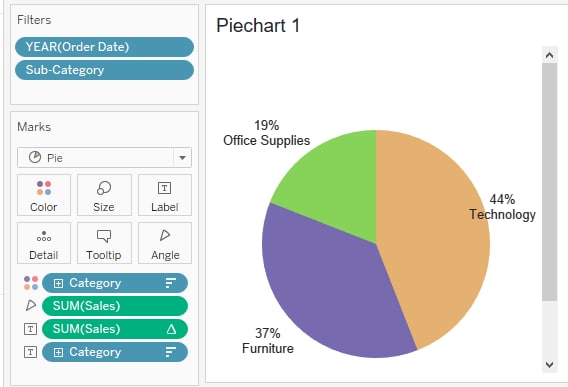Expand the Category label pill hierarchy
Viewport: 568px width, 387px height.
pyautogui.click(x=58, y=352)
